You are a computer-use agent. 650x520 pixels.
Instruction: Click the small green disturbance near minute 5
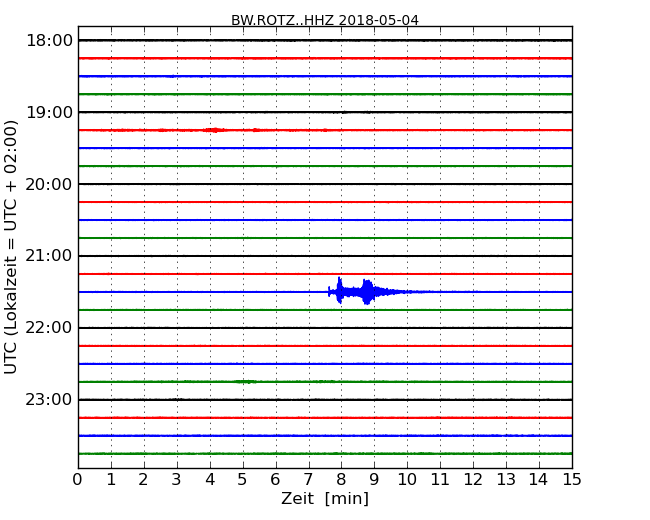245,381
